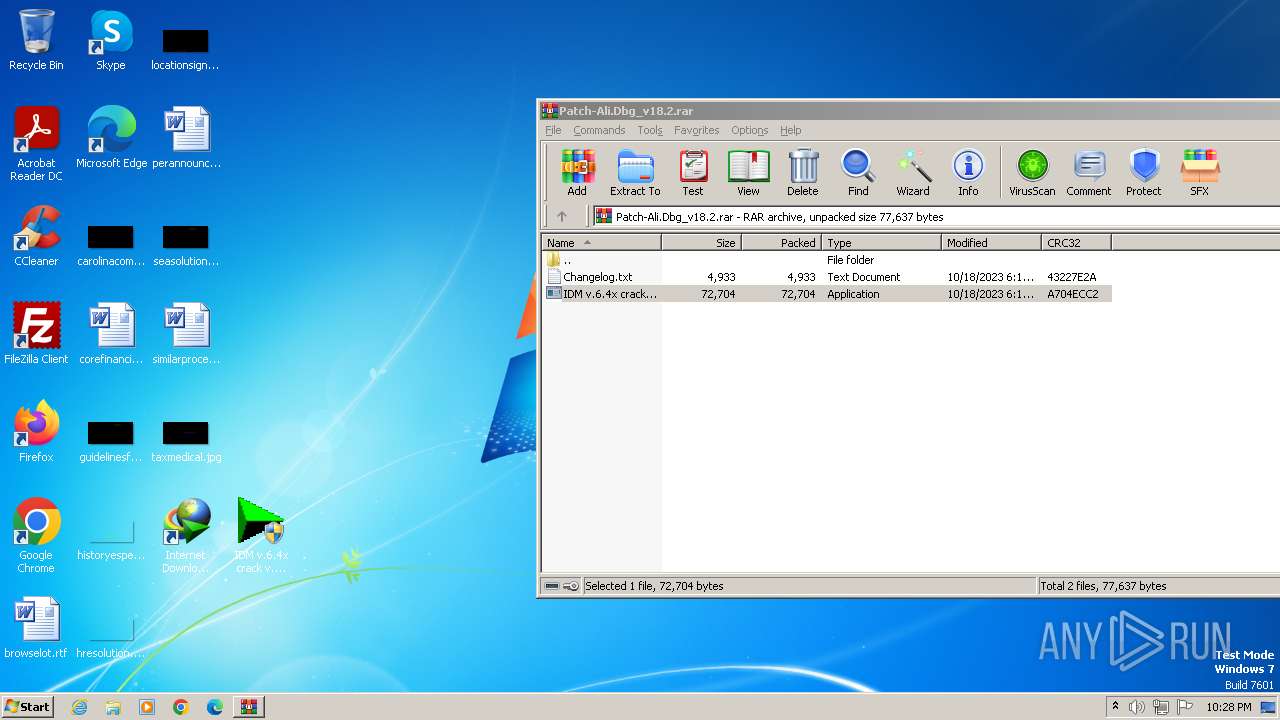This screenshot has width=1280, height=720.
Task: Click the volume speaker tray icon
Action: point(1137,707)
